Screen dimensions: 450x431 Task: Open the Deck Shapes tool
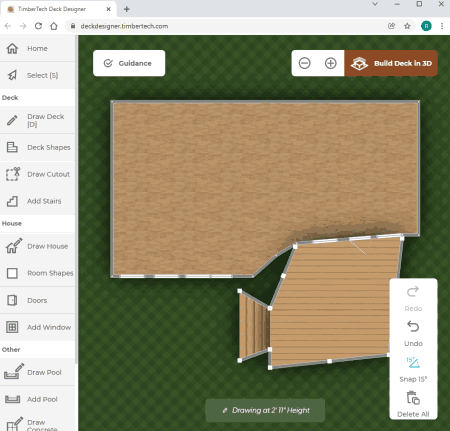[x=37, y=147]
